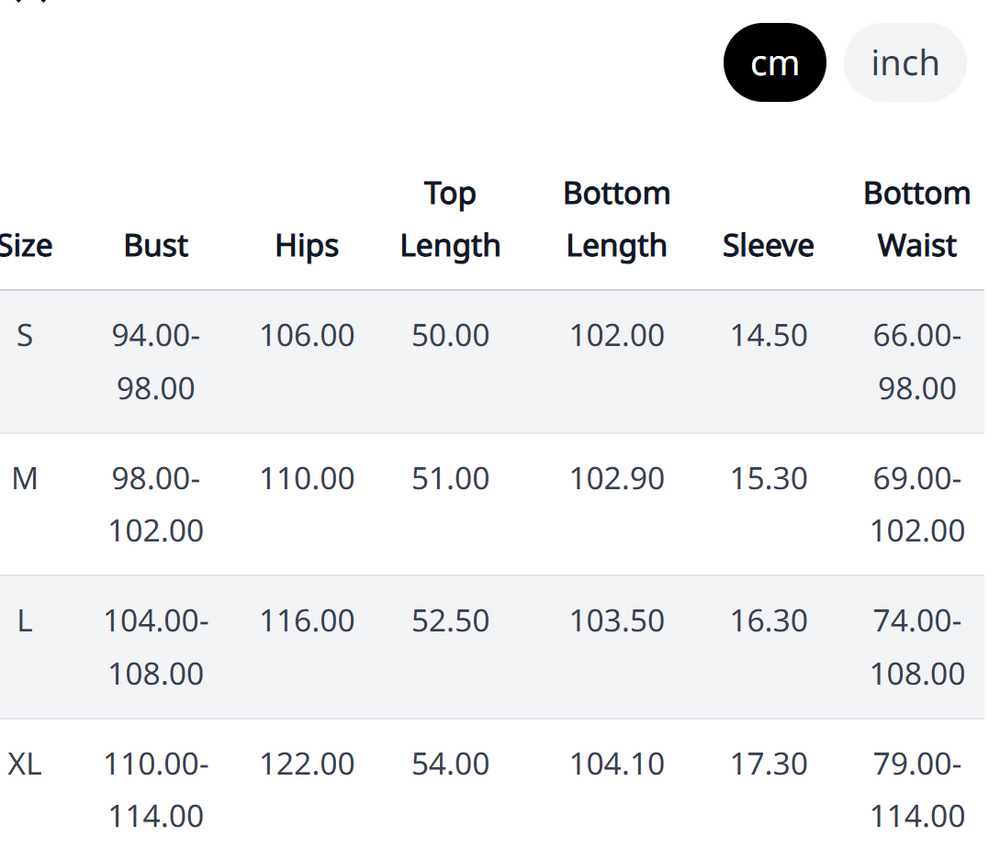Select the L size row label
Image resolution: width=1000 pixels, height=848 pixels.
pos(24,621)
